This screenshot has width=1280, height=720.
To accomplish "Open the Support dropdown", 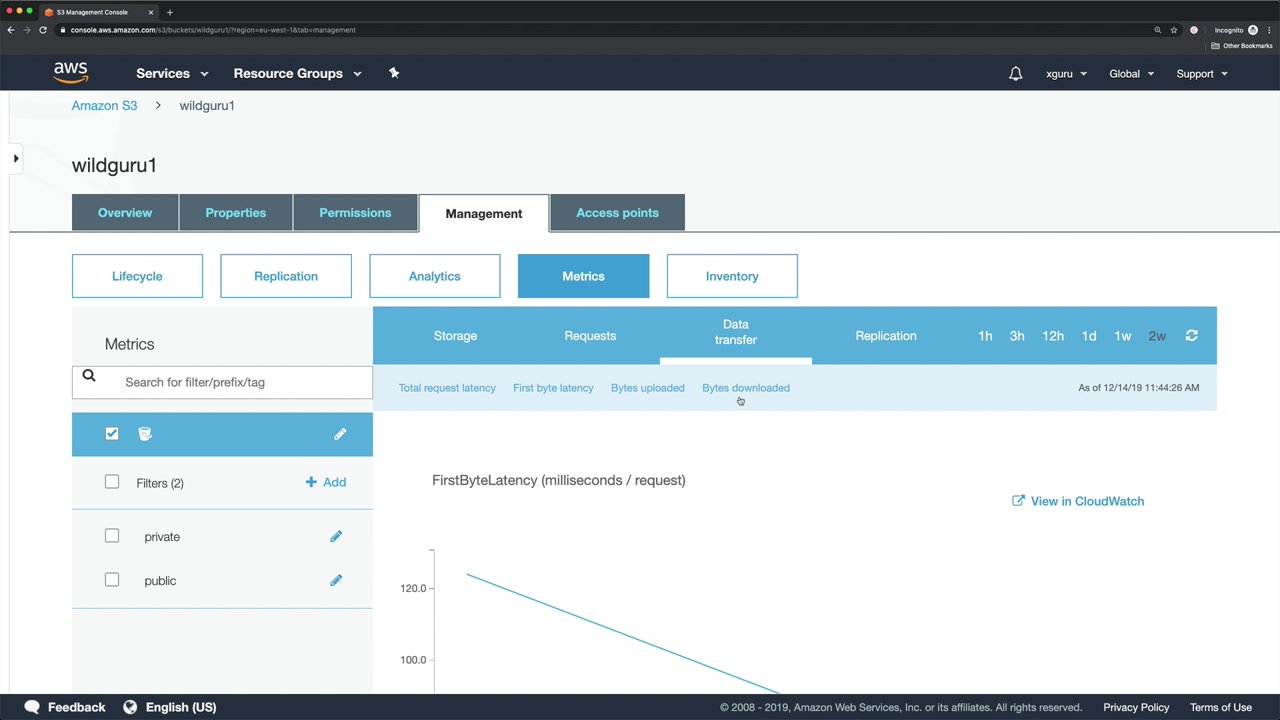I will [x=1201, y=73].
